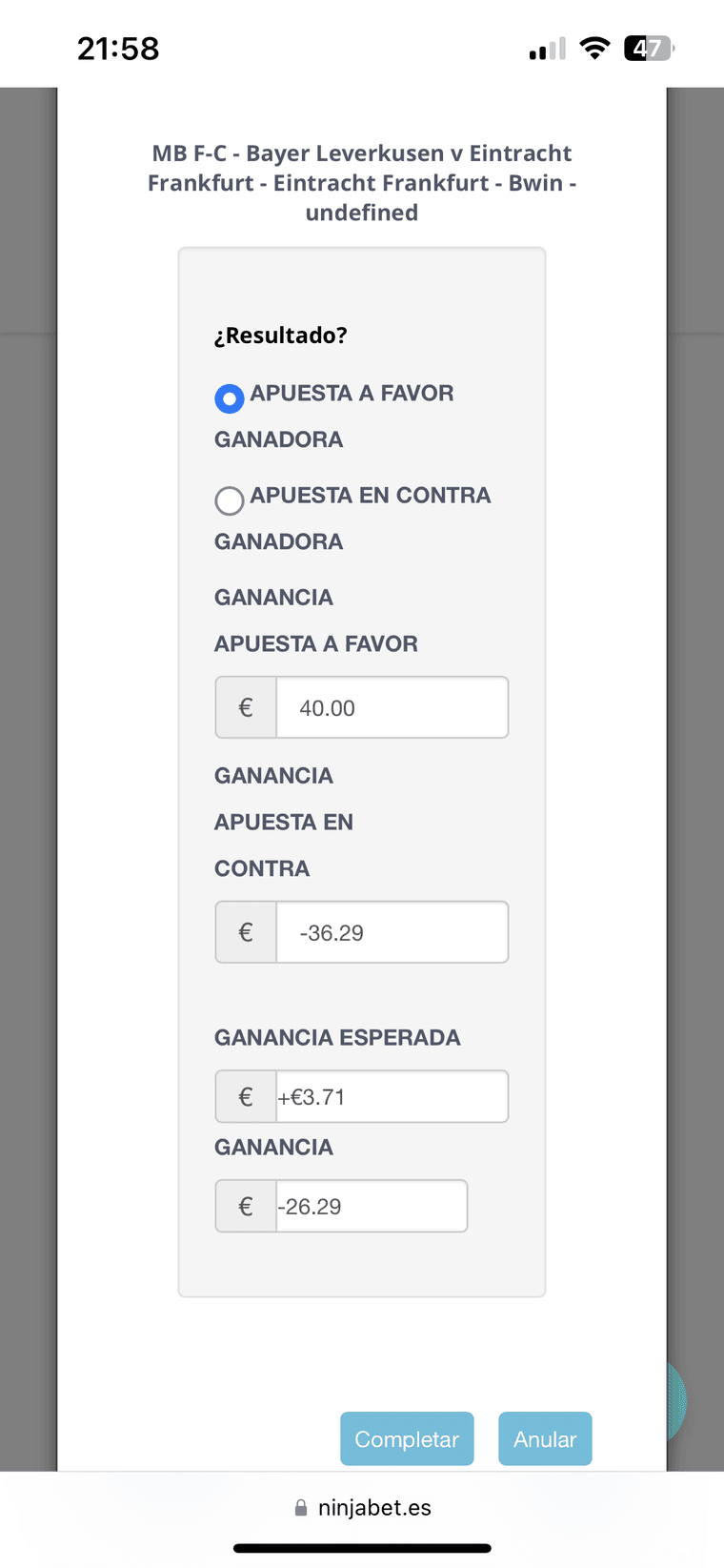Click the APUESTA EN CONTRA GANADORA label text
Image resolution: width=724 pixels, height=1568 pixels.
click(352, 518)
